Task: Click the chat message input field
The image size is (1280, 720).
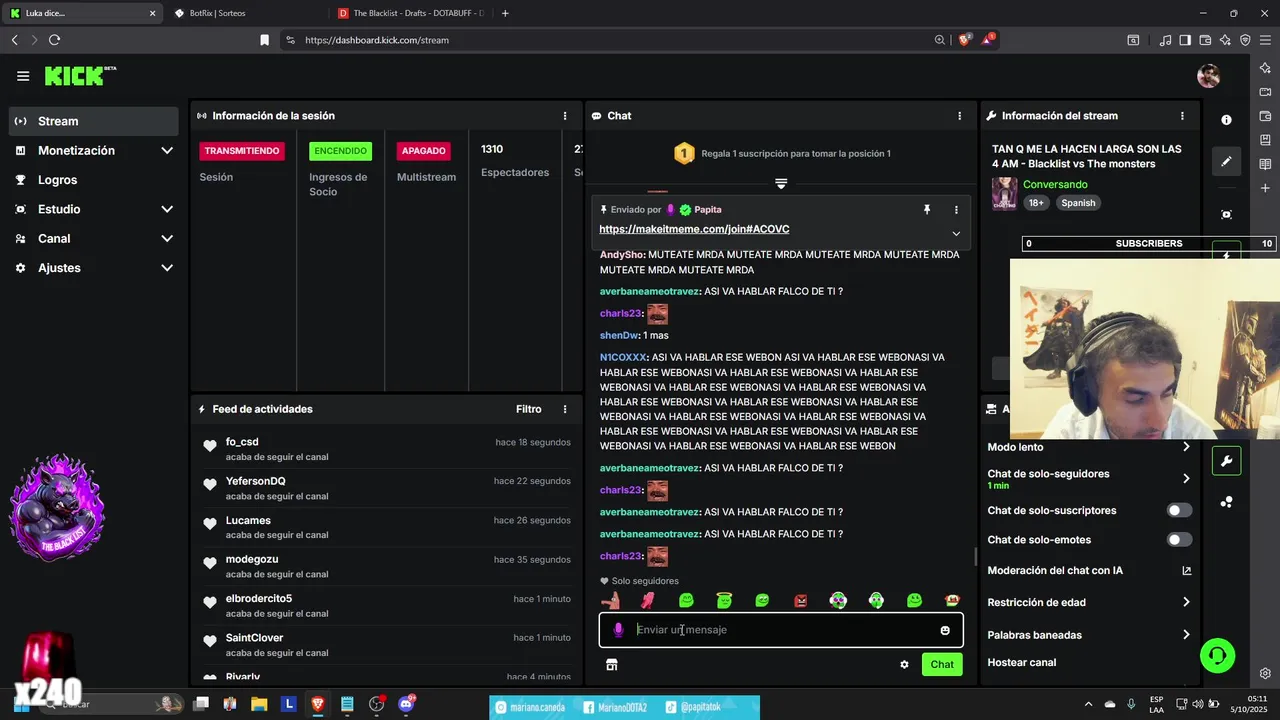Action: pos(781,630)
